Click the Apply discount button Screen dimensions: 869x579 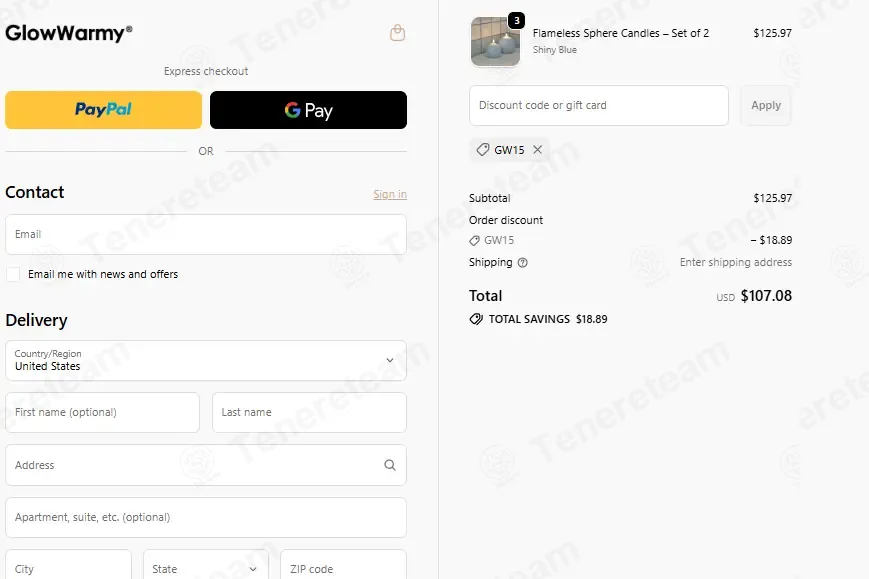coord(766,105)
